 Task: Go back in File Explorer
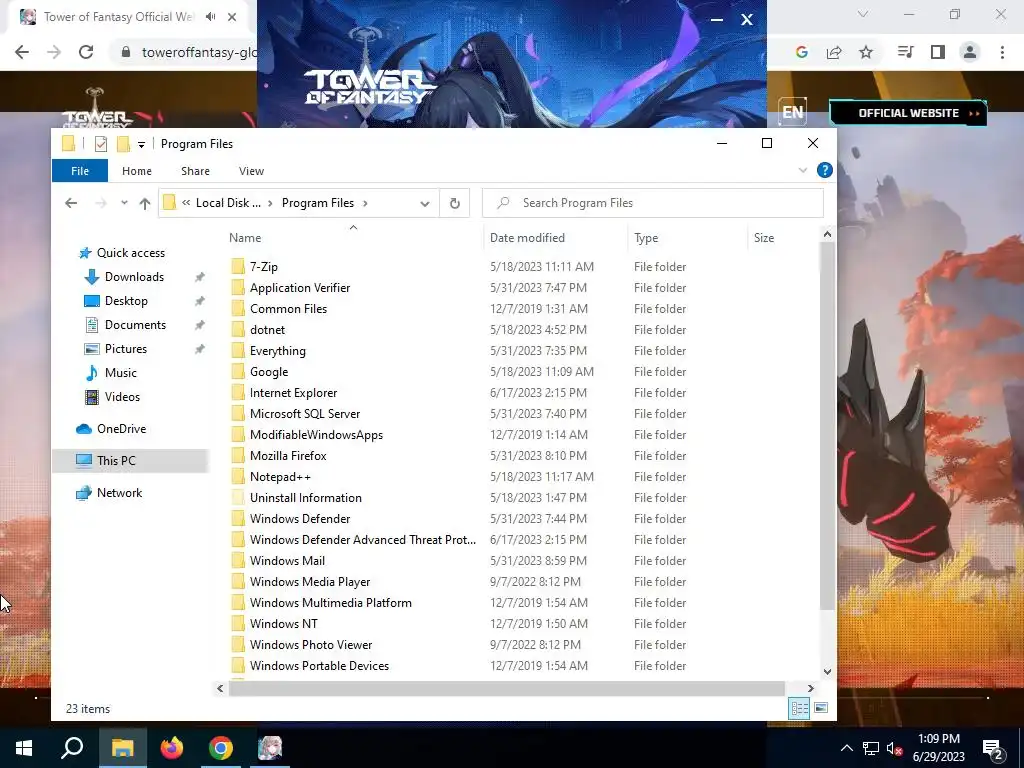(x=71, y=203)
